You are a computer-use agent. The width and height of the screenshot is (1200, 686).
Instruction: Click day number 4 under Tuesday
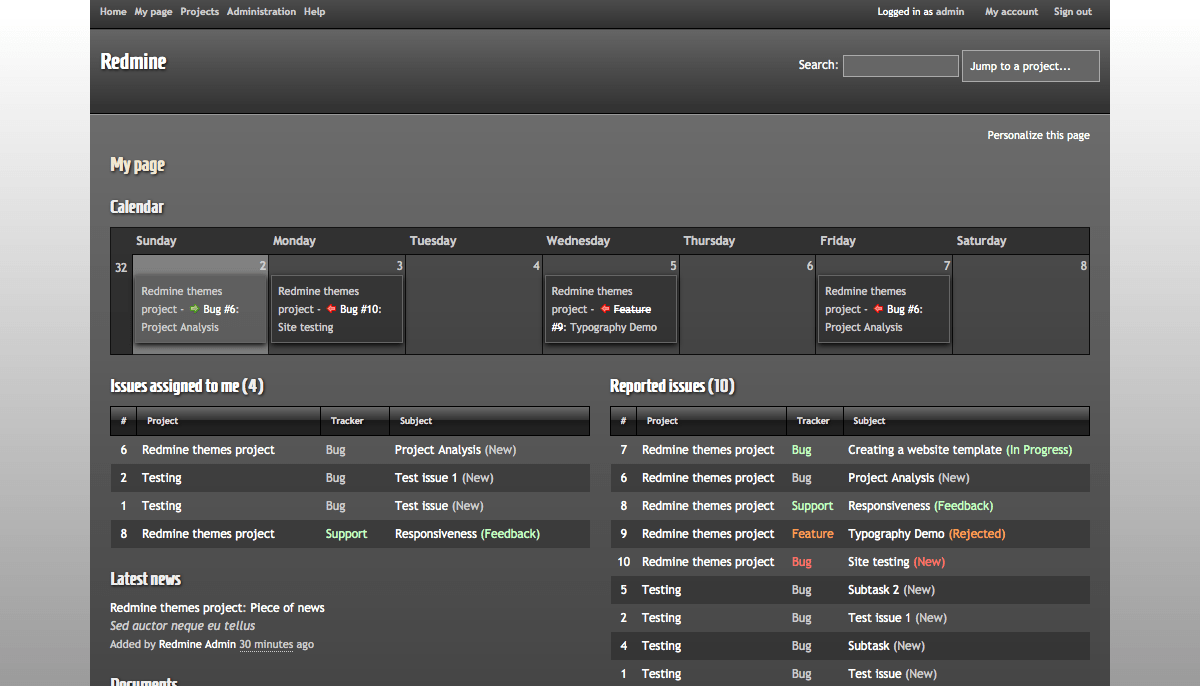coord(536,266)
